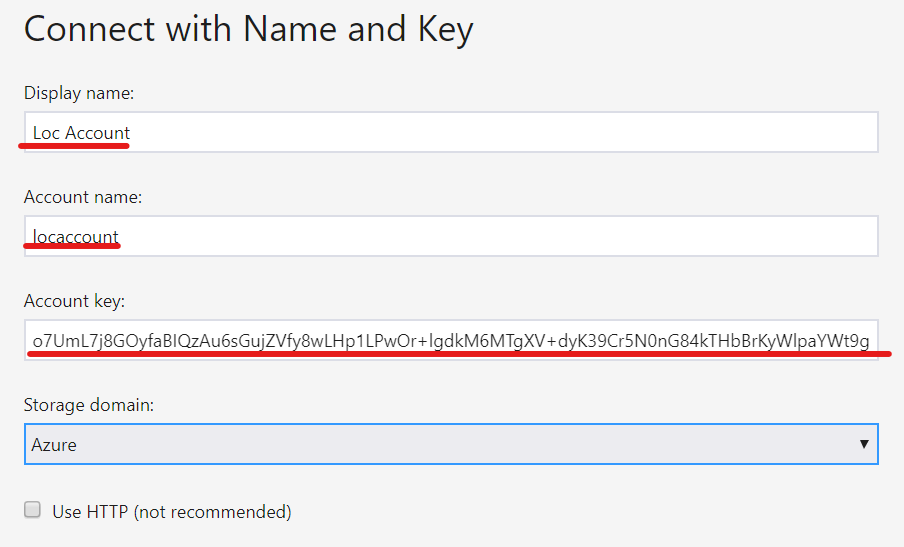Click the "Storage domain:" label
The height and width of the screenshot is (547, 904).
click(86, 405)
